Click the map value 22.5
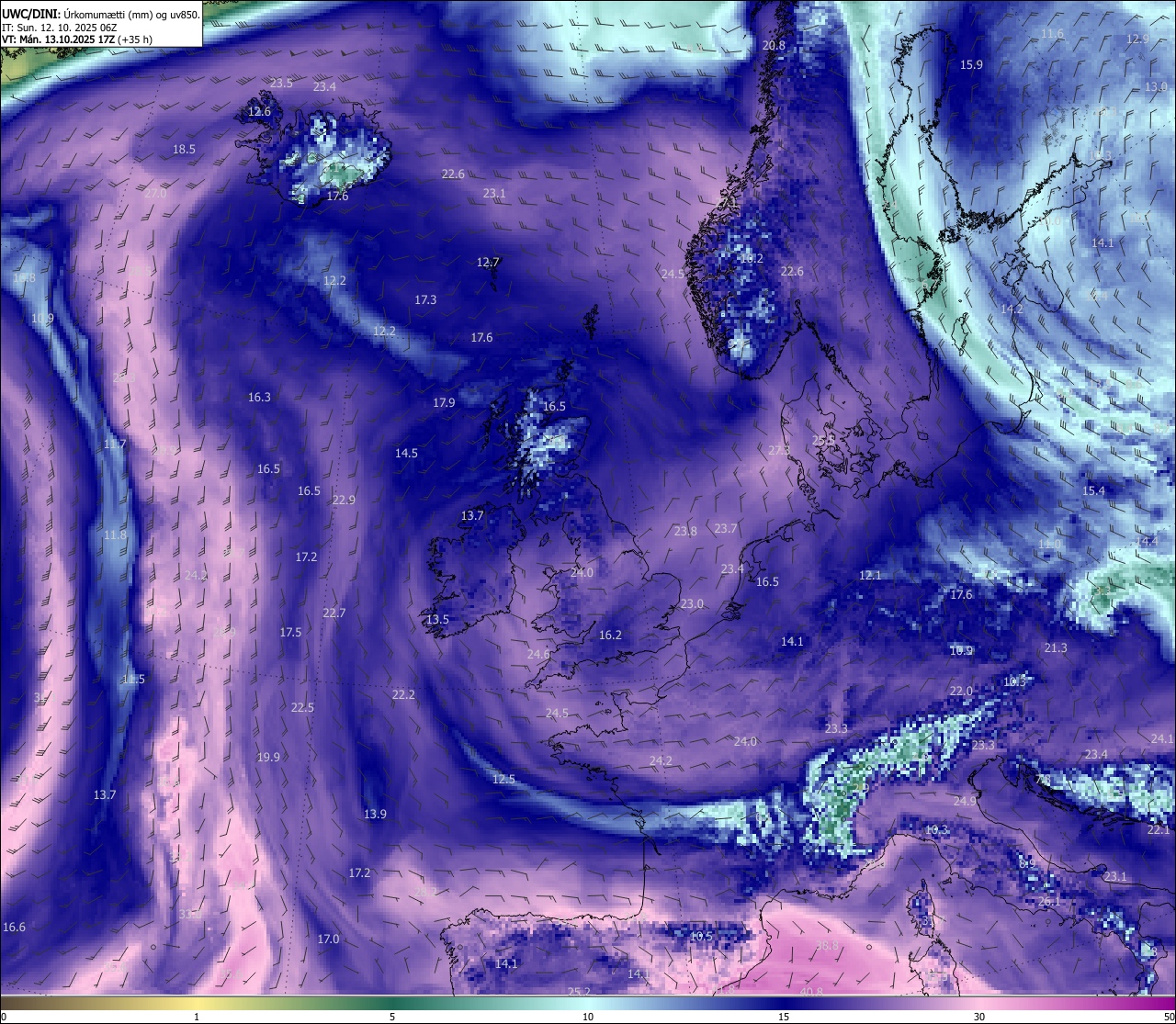 click(302, 707)
